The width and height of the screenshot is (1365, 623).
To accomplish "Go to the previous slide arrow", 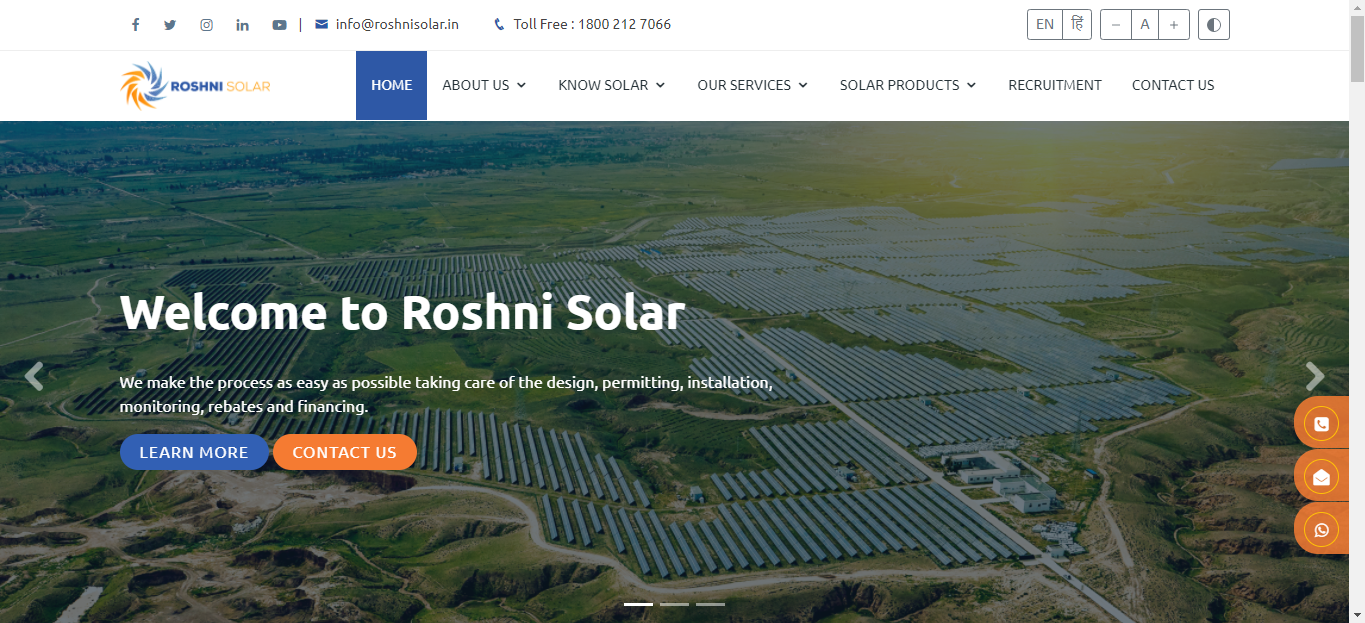I will (x=34, y=376).
